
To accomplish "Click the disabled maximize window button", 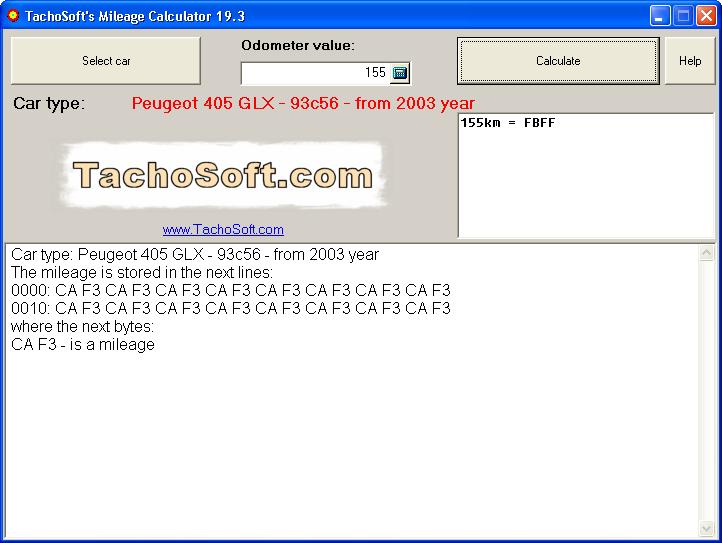I will coord(683,16).
